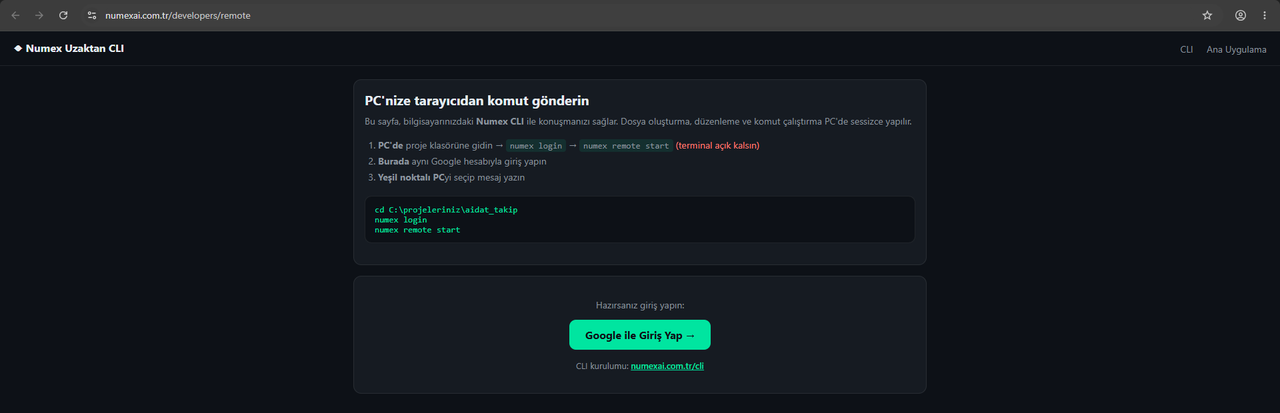Click the heading 'PC'nize tarayıcıdan komut gönderin'

pos(477,101)
